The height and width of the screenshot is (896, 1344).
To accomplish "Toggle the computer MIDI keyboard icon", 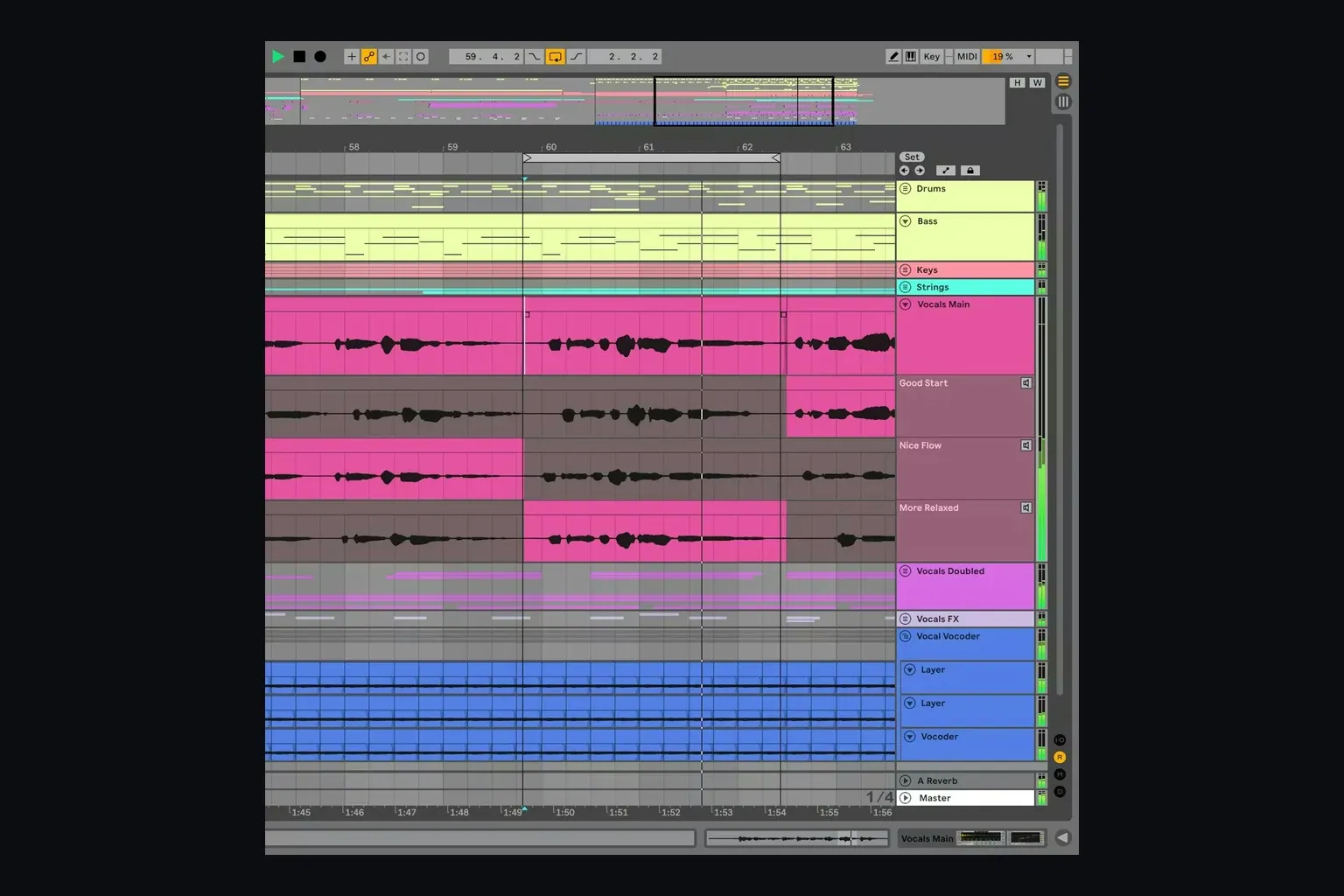I will pyautogui.click(x=911, y=57).
